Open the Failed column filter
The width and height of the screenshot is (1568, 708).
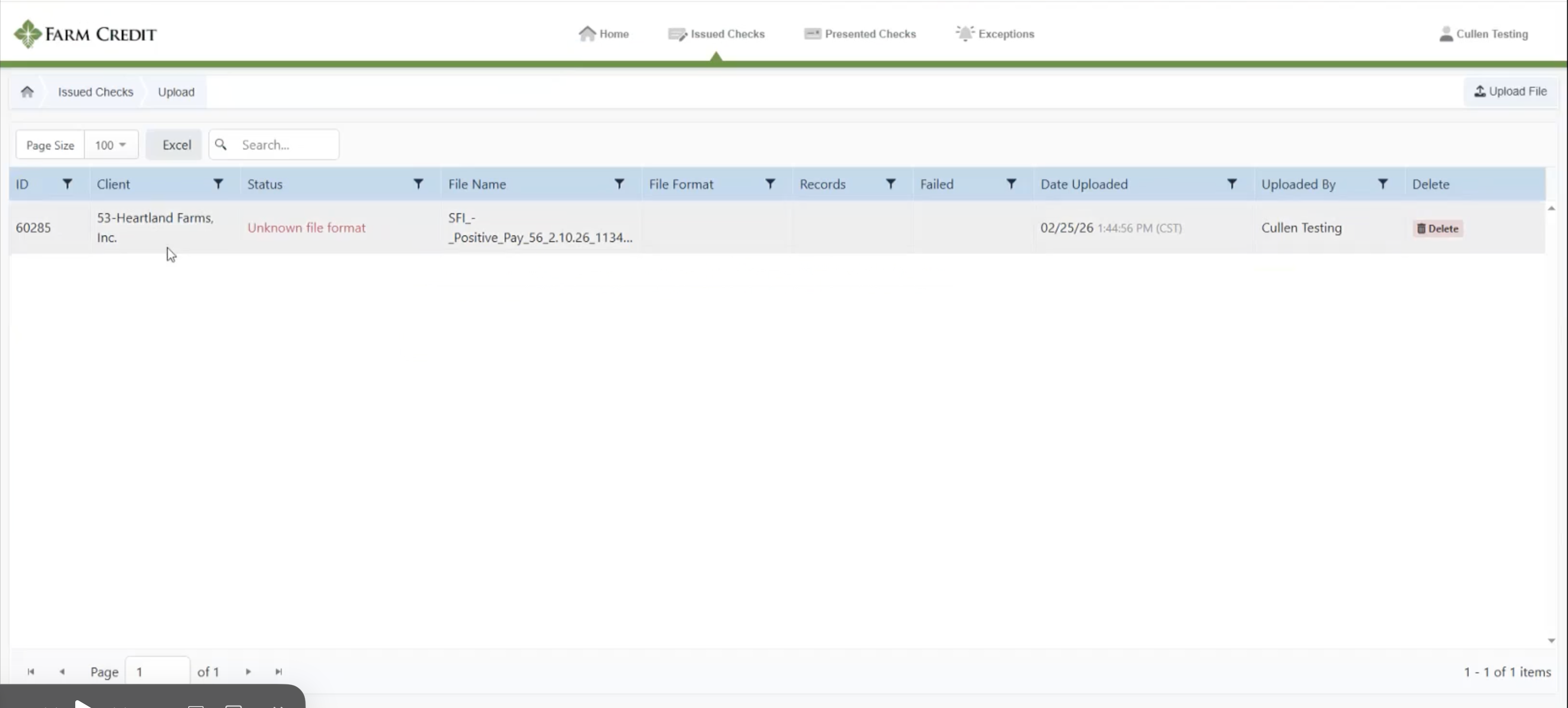coord(1011,184)
